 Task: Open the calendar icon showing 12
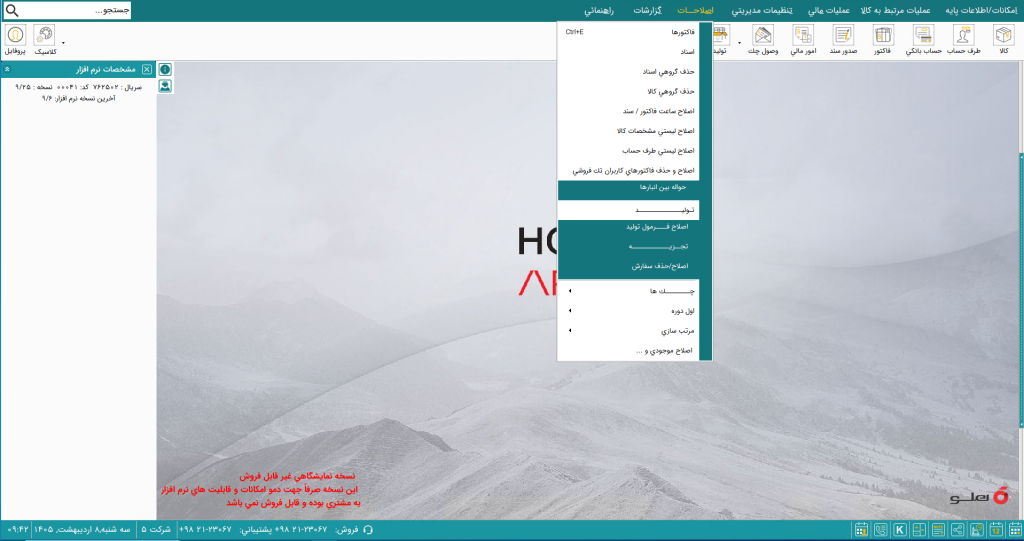(996, 530)
